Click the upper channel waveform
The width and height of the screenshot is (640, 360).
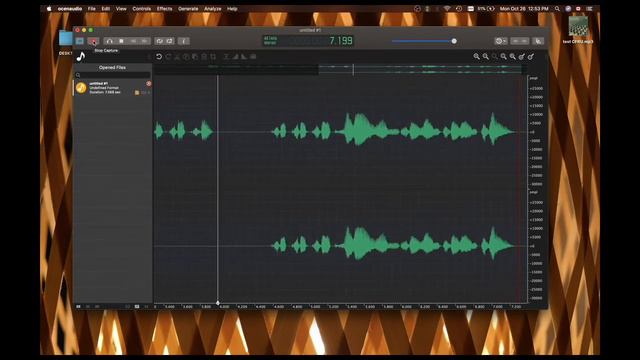tap(340, 132)
